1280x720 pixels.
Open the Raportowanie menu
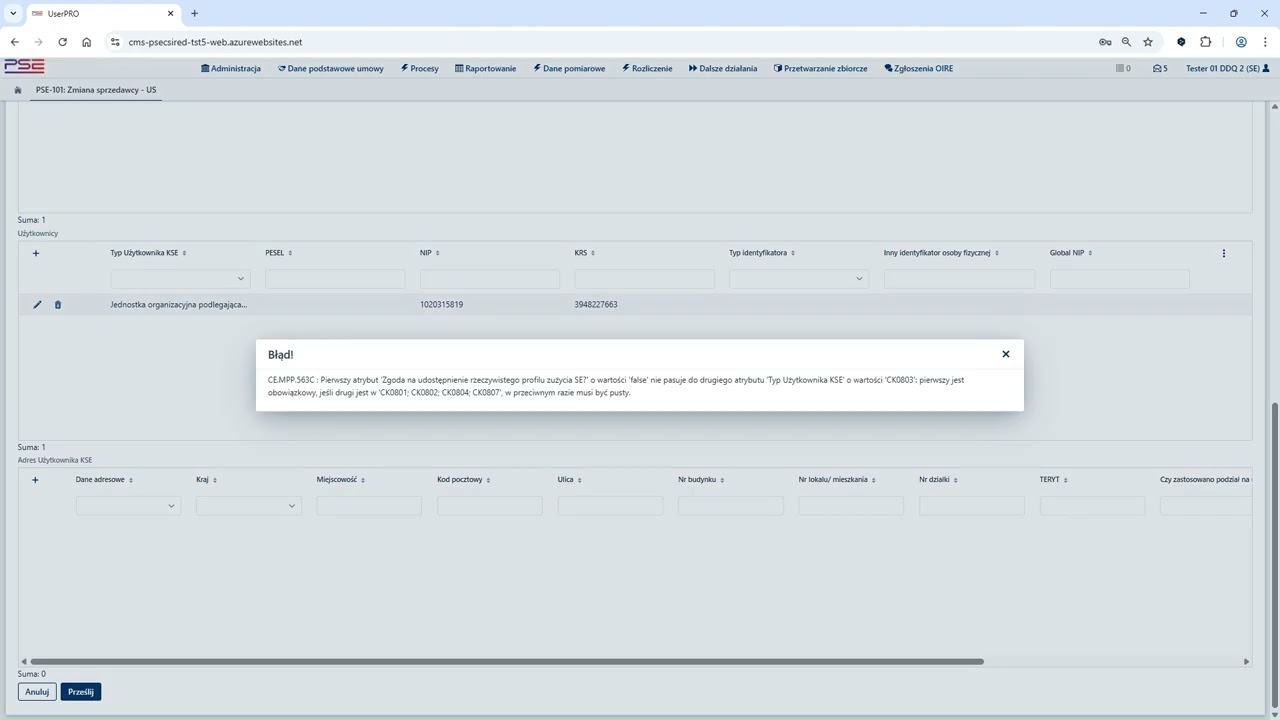[x=486, y=69]
